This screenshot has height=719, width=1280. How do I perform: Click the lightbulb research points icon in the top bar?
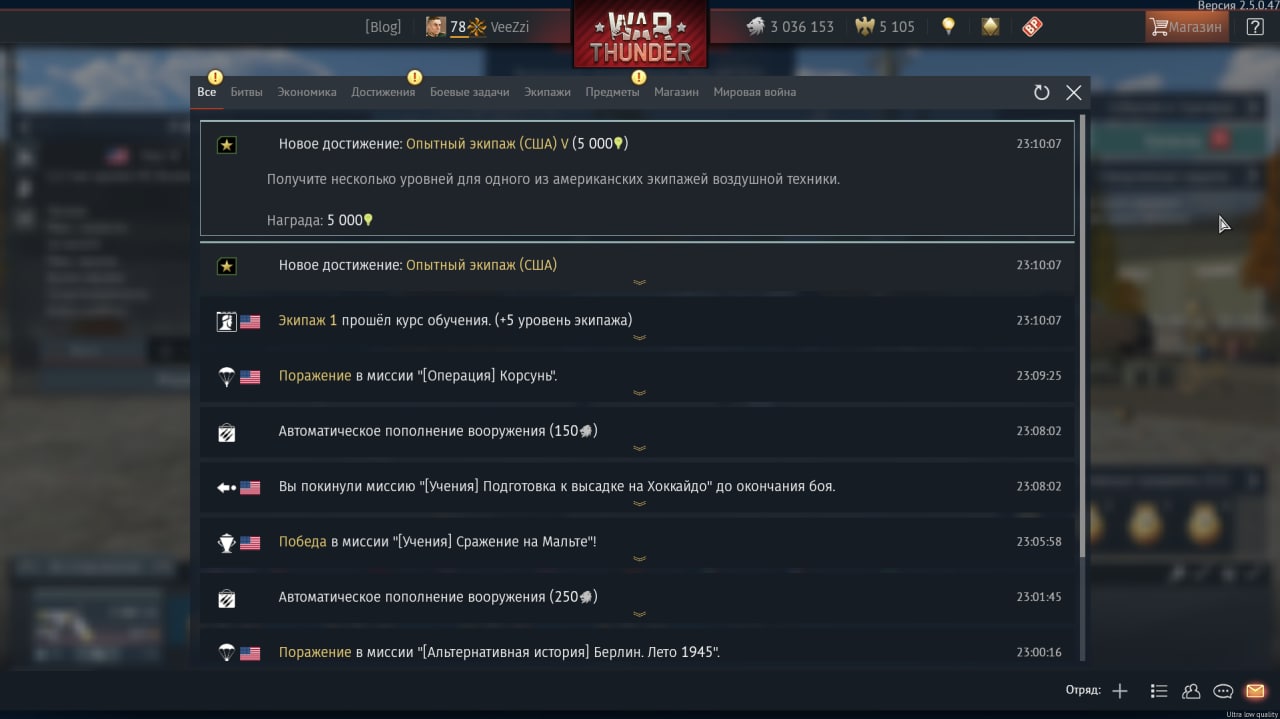[948, 27]
